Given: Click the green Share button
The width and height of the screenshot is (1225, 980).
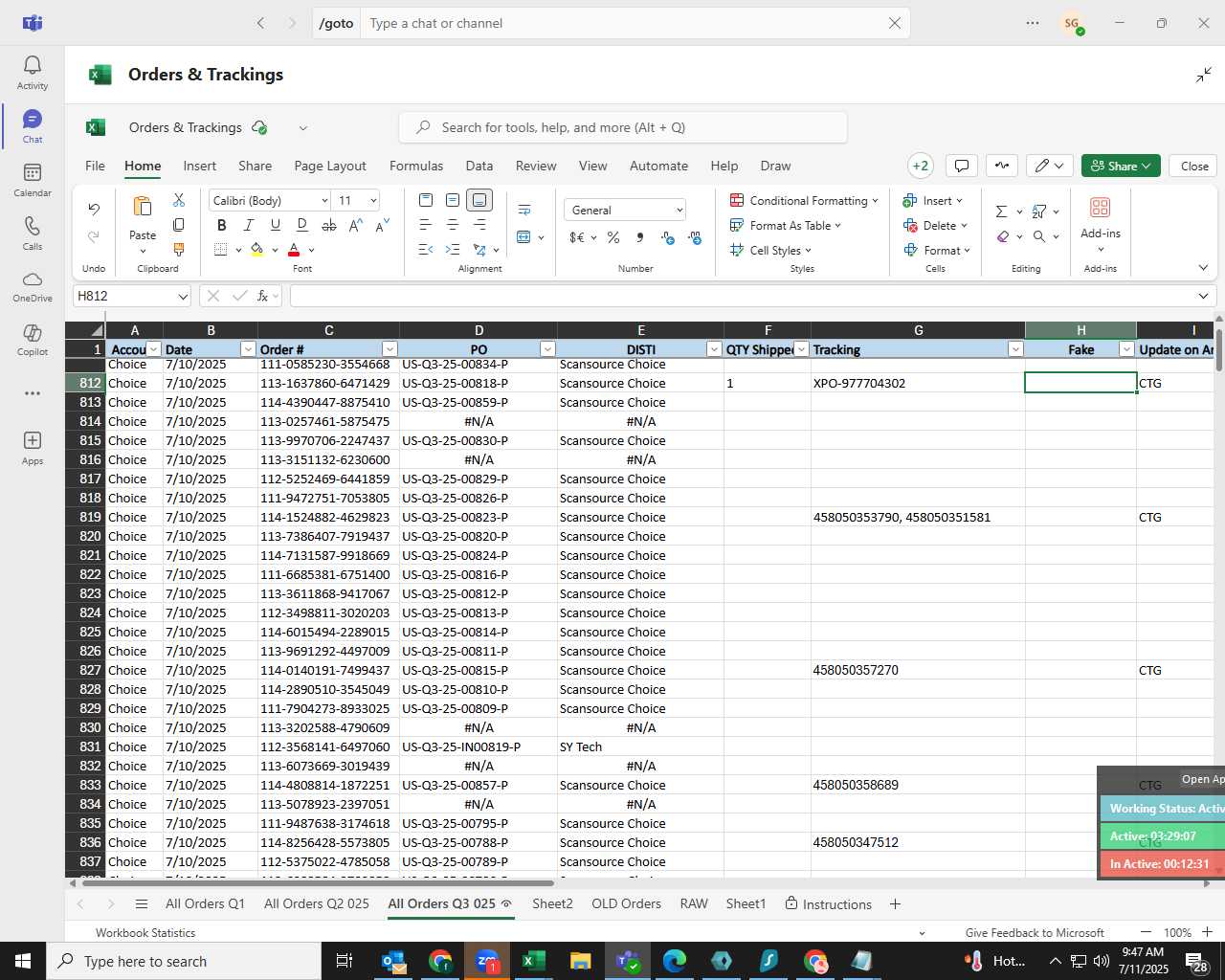Looking at the screenshot, I should coord(1121,166).
